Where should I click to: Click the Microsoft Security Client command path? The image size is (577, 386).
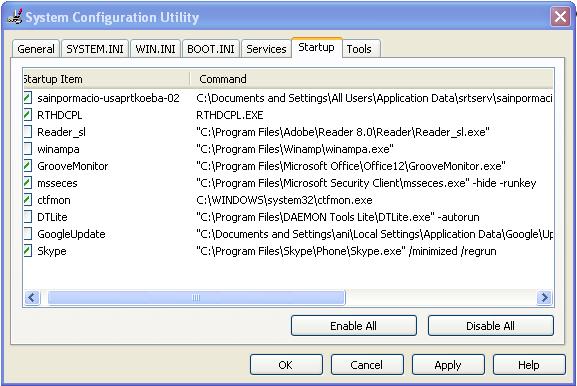pos(366,183)
